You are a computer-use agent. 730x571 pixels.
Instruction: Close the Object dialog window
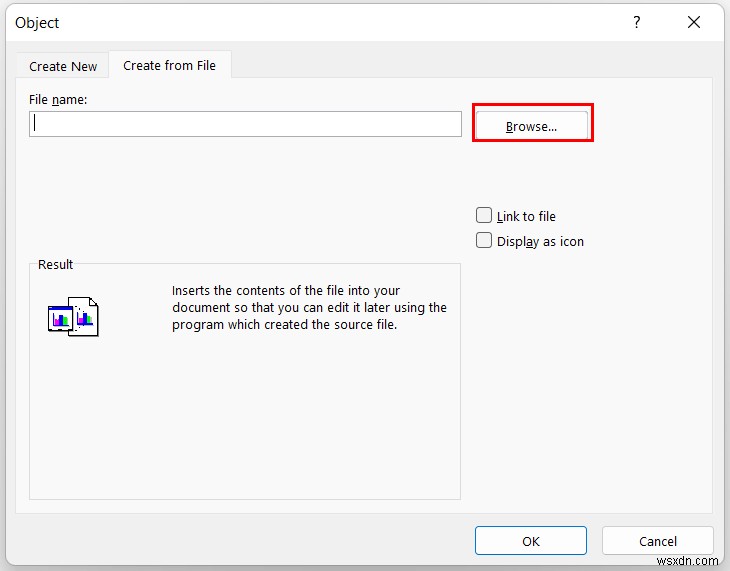694,22
